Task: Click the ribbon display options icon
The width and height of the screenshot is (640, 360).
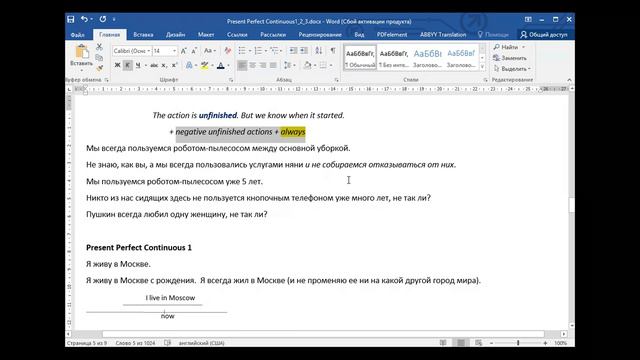Action: [528, 19]
